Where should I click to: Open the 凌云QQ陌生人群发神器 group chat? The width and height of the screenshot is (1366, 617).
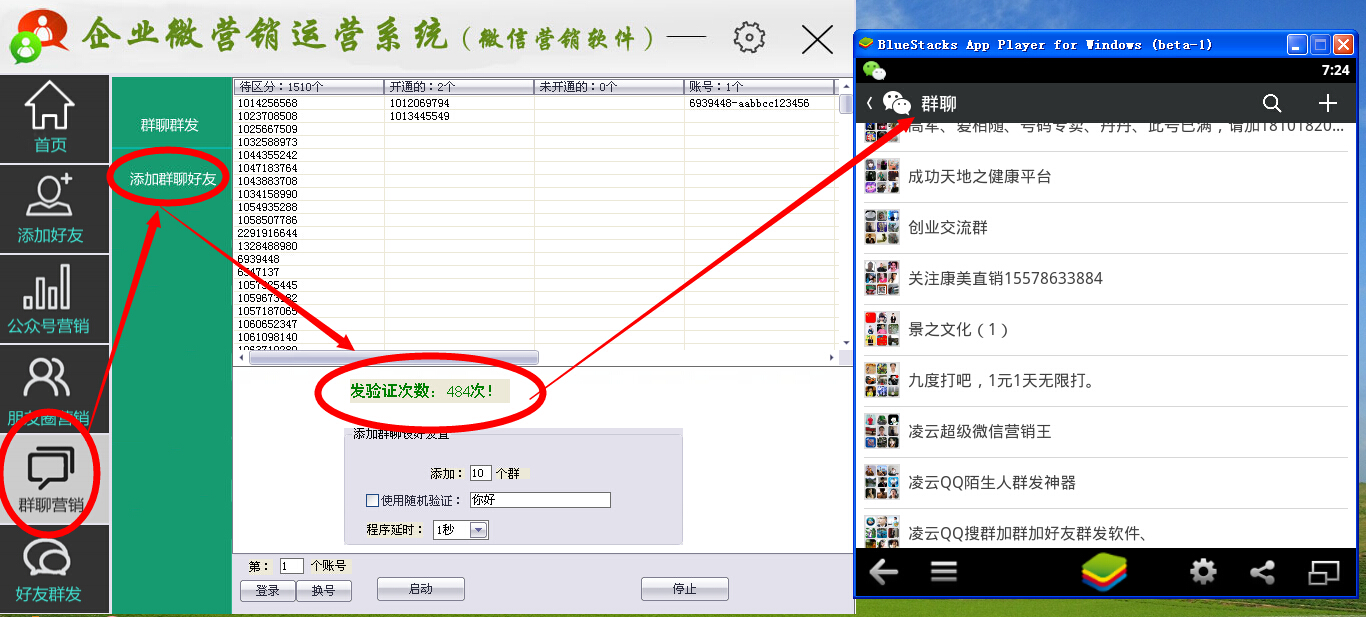click(x=1107, y=483)
